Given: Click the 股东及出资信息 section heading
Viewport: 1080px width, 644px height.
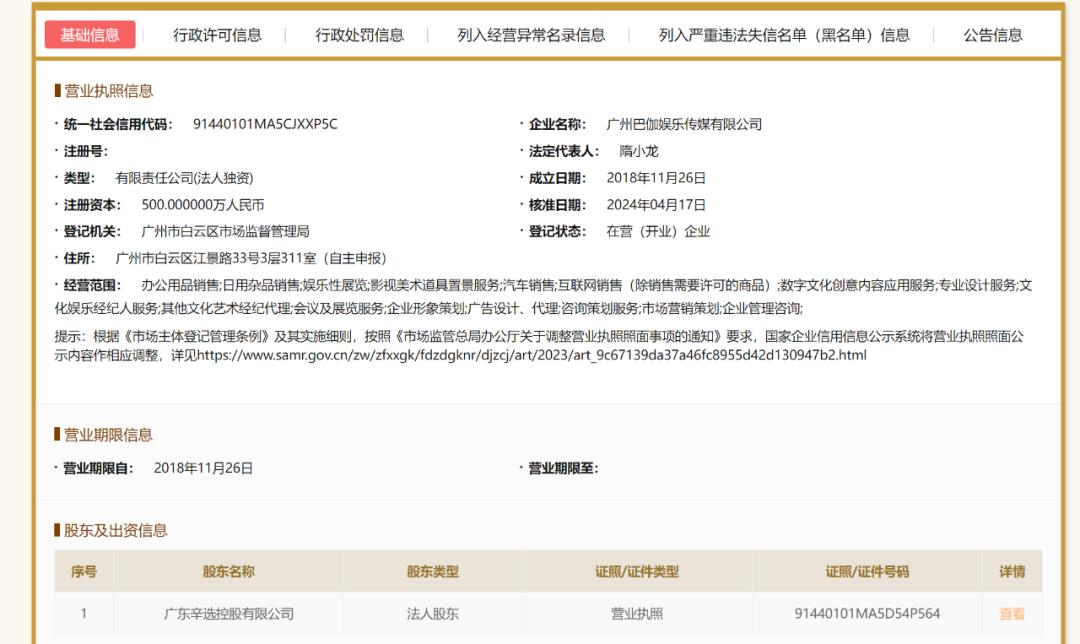Looking at the screenshot, I should click(115, 530).
